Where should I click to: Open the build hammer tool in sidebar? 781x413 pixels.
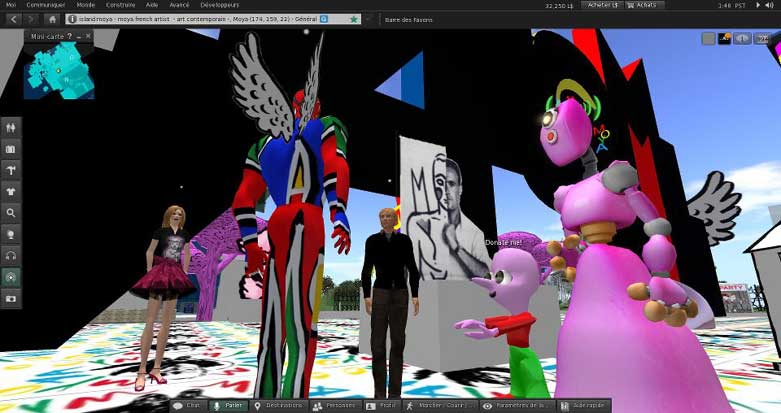coord(11,171)
